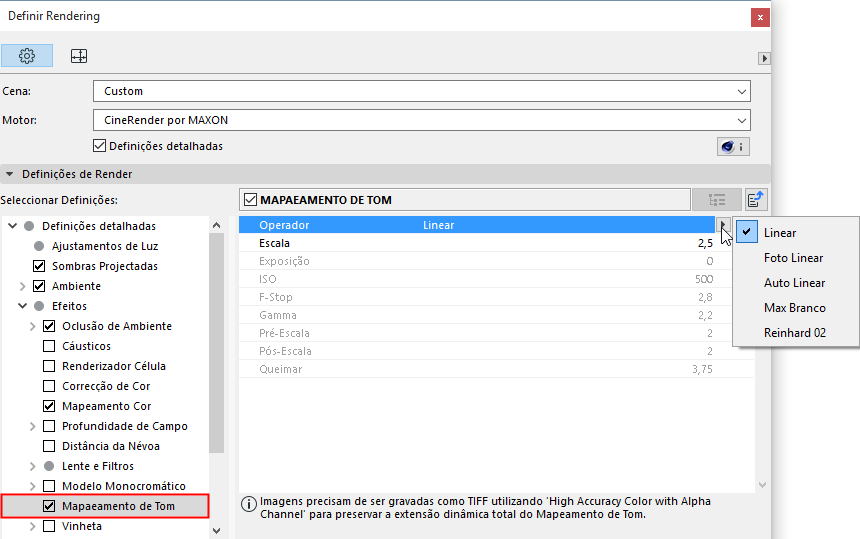Select Lente e Filtros tree item
This screenshot has height=539, width=860.
[98, 466]
